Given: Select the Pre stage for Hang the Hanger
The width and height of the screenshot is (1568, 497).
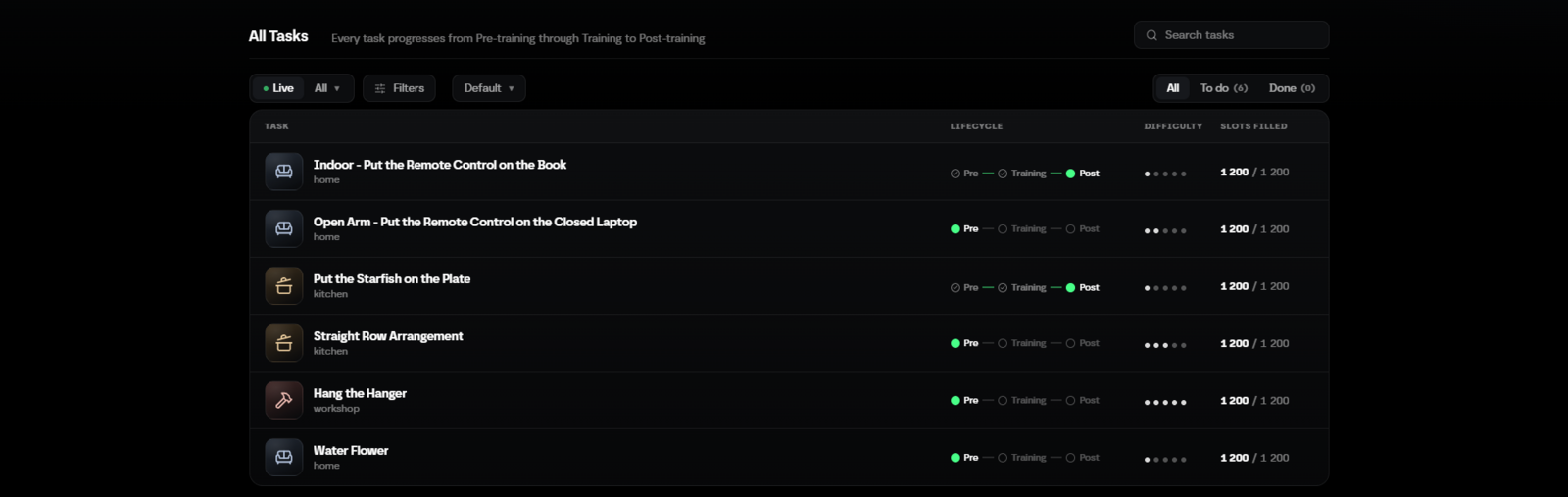Looking at the screenshot, I should pos(964,400).
